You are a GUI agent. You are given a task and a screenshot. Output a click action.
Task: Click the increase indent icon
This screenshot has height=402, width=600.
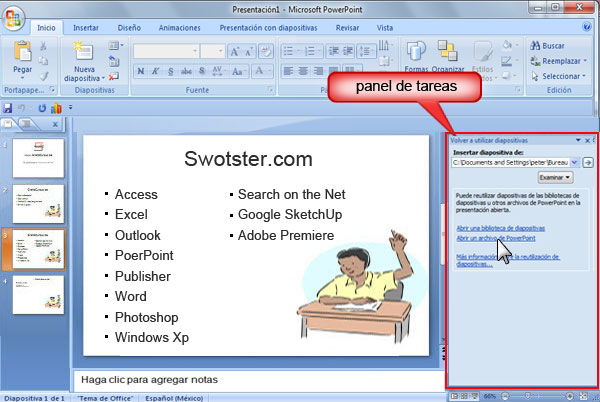(348, 51)
